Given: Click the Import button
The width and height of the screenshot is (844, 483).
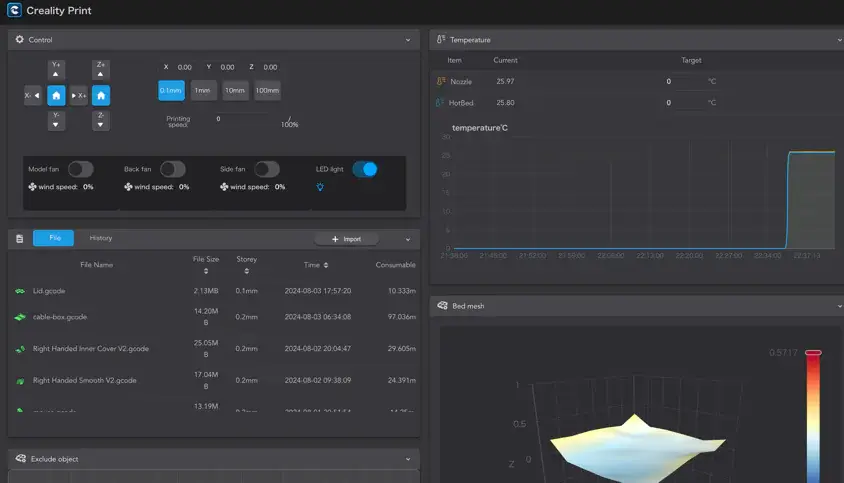Looking at the screenshot, I should (346, 239).
